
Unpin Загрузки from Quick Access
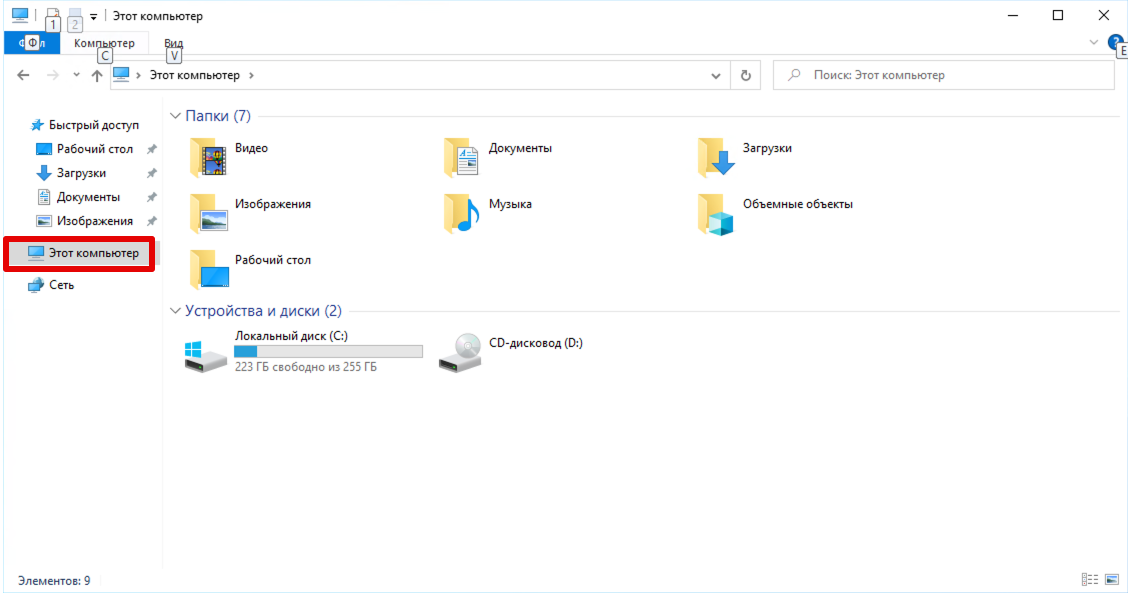(153, 172)
